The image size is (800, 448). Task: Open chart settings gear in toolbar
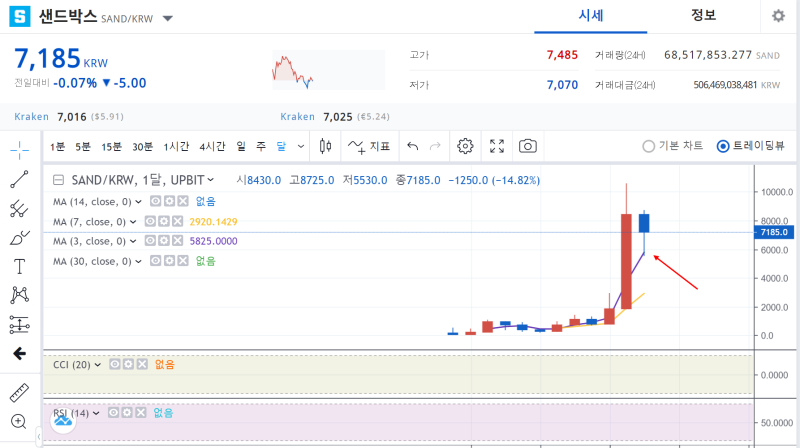[465, 146]
